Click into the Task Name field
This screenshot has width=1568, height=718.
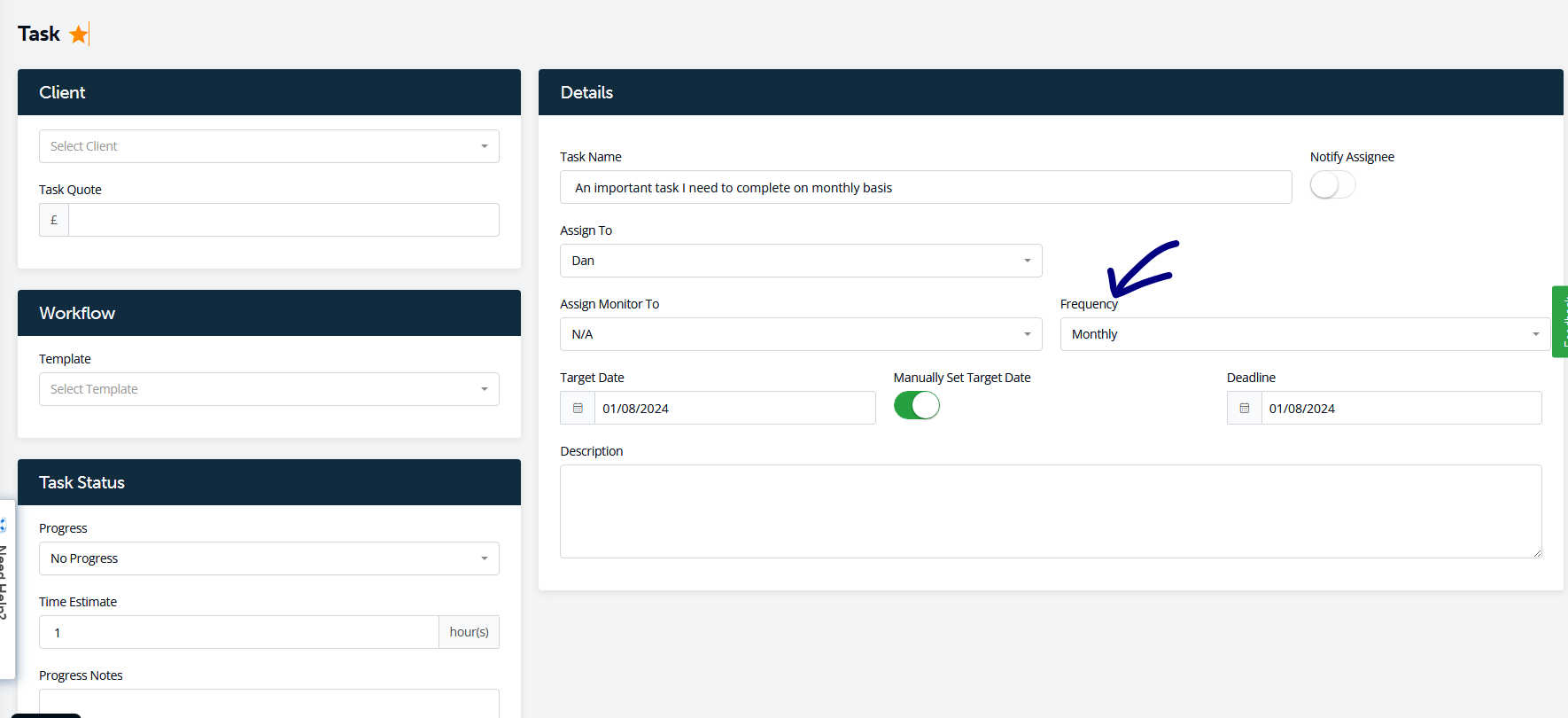pos(925,188)
